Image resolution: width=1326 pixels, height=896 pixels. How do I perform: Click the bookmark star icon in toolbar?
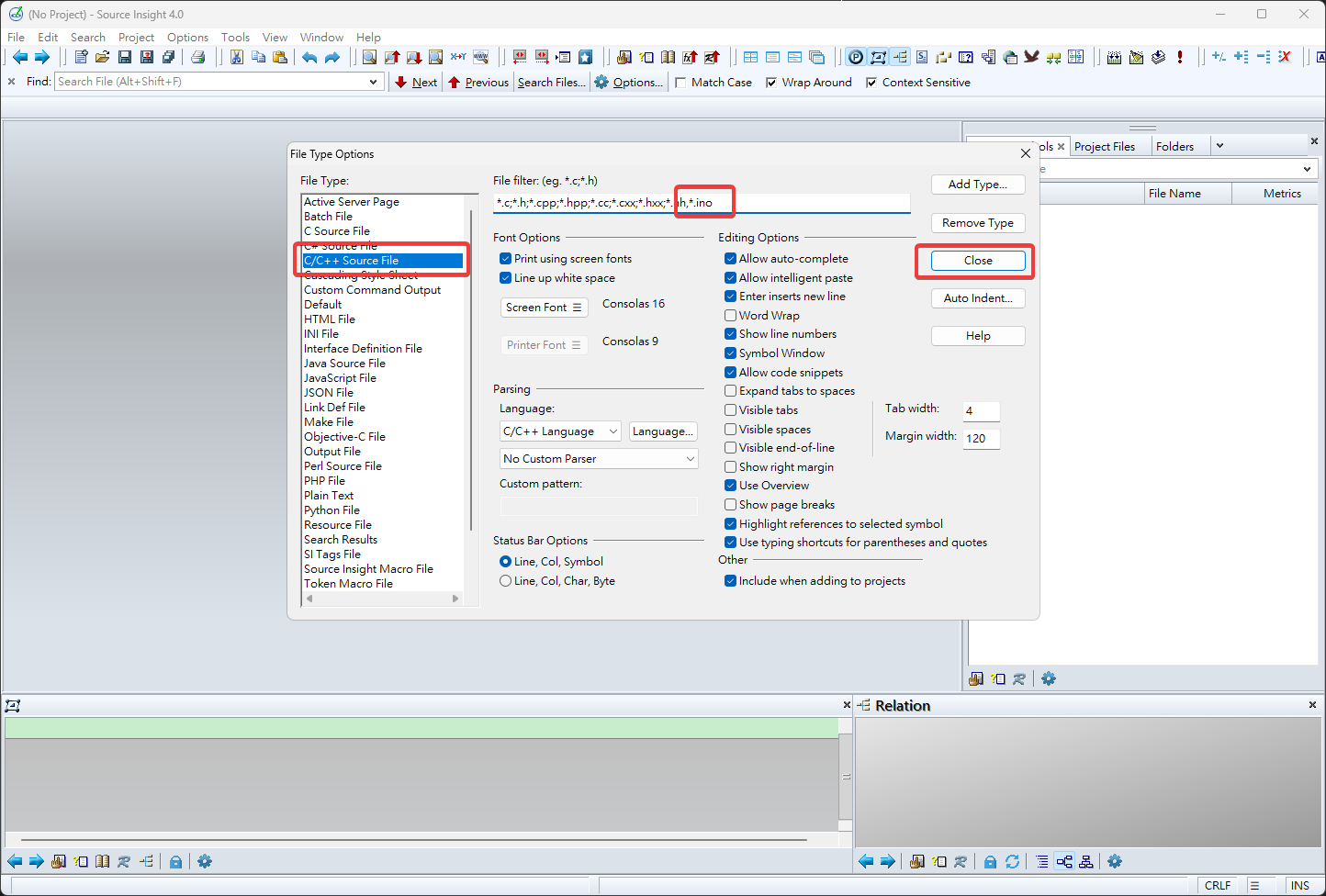(x=585, y=57)
